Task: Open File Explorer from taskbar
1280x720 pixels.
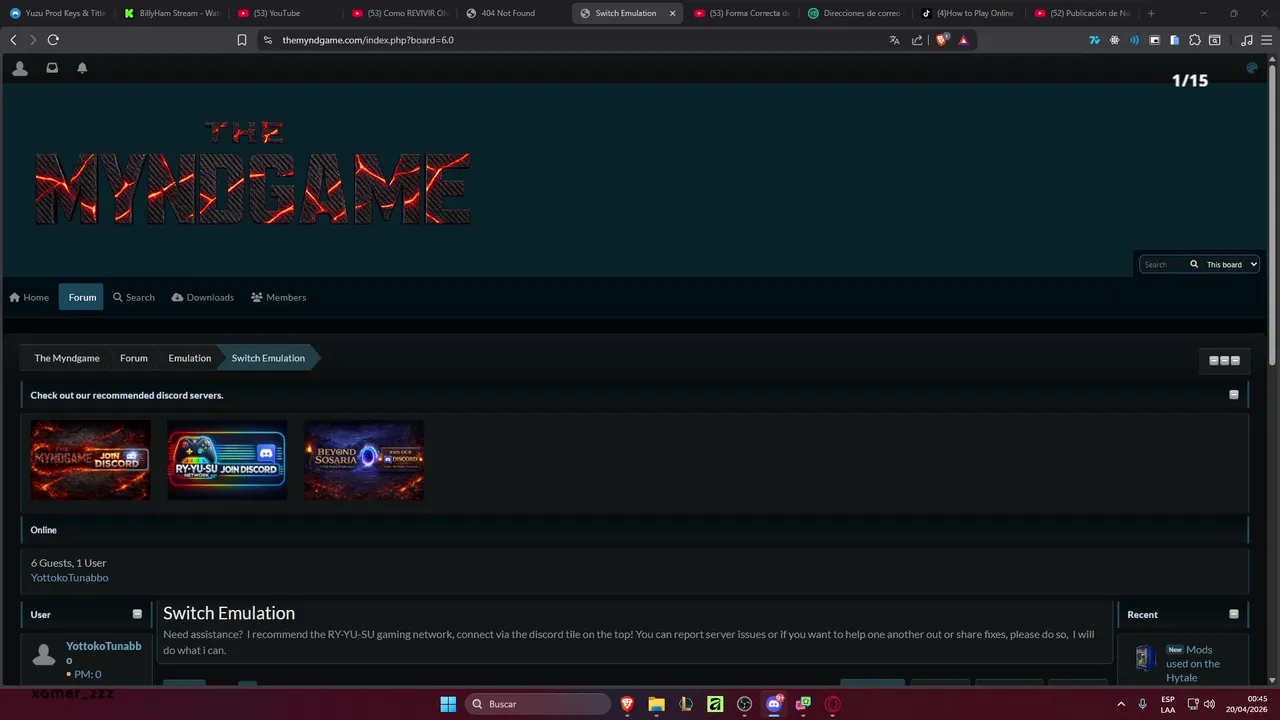Action: 656,704
